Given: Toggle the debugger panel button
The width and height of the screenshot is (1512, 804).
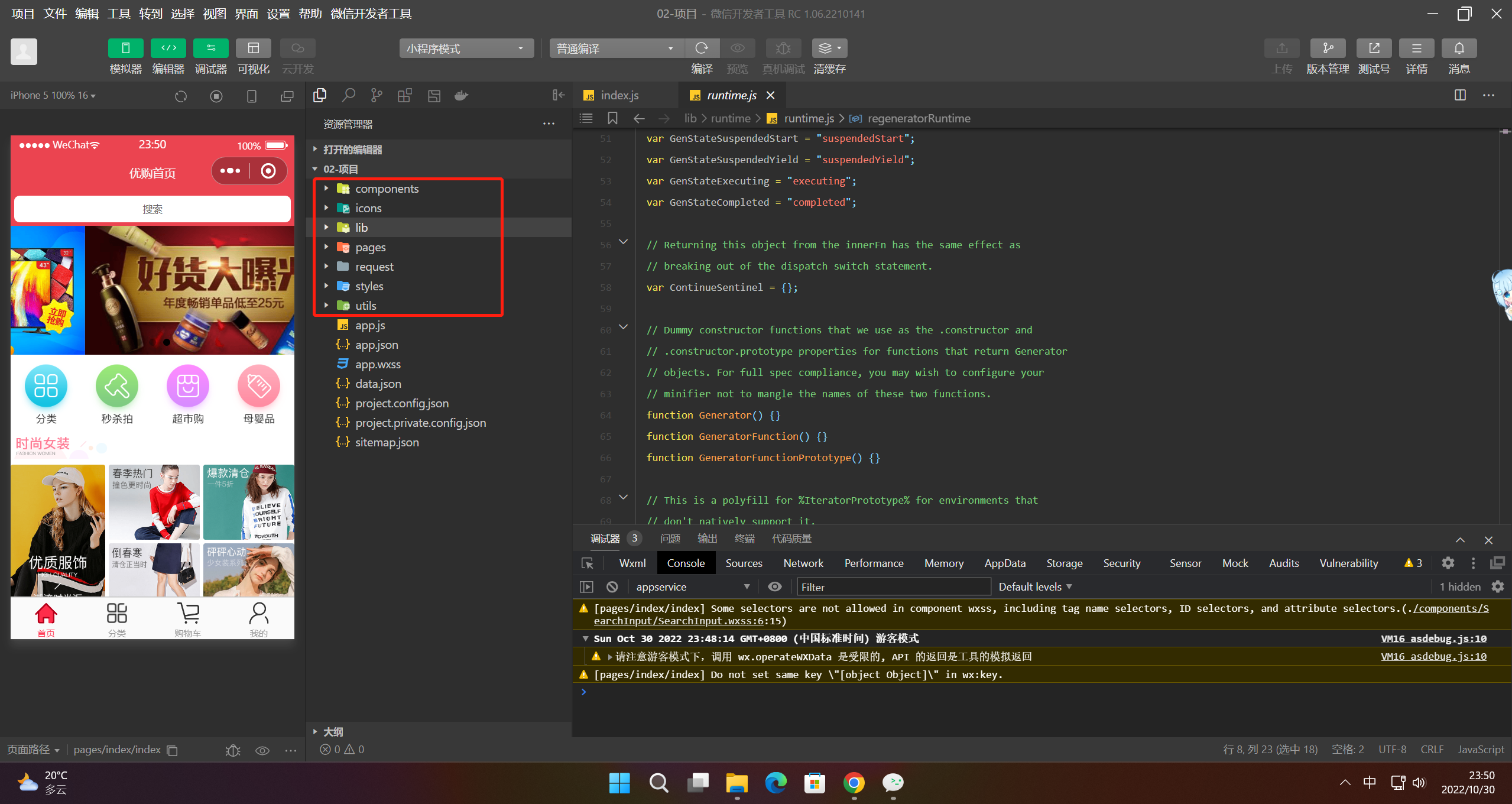Looking at the screenshot, I should tap(210, 48).
